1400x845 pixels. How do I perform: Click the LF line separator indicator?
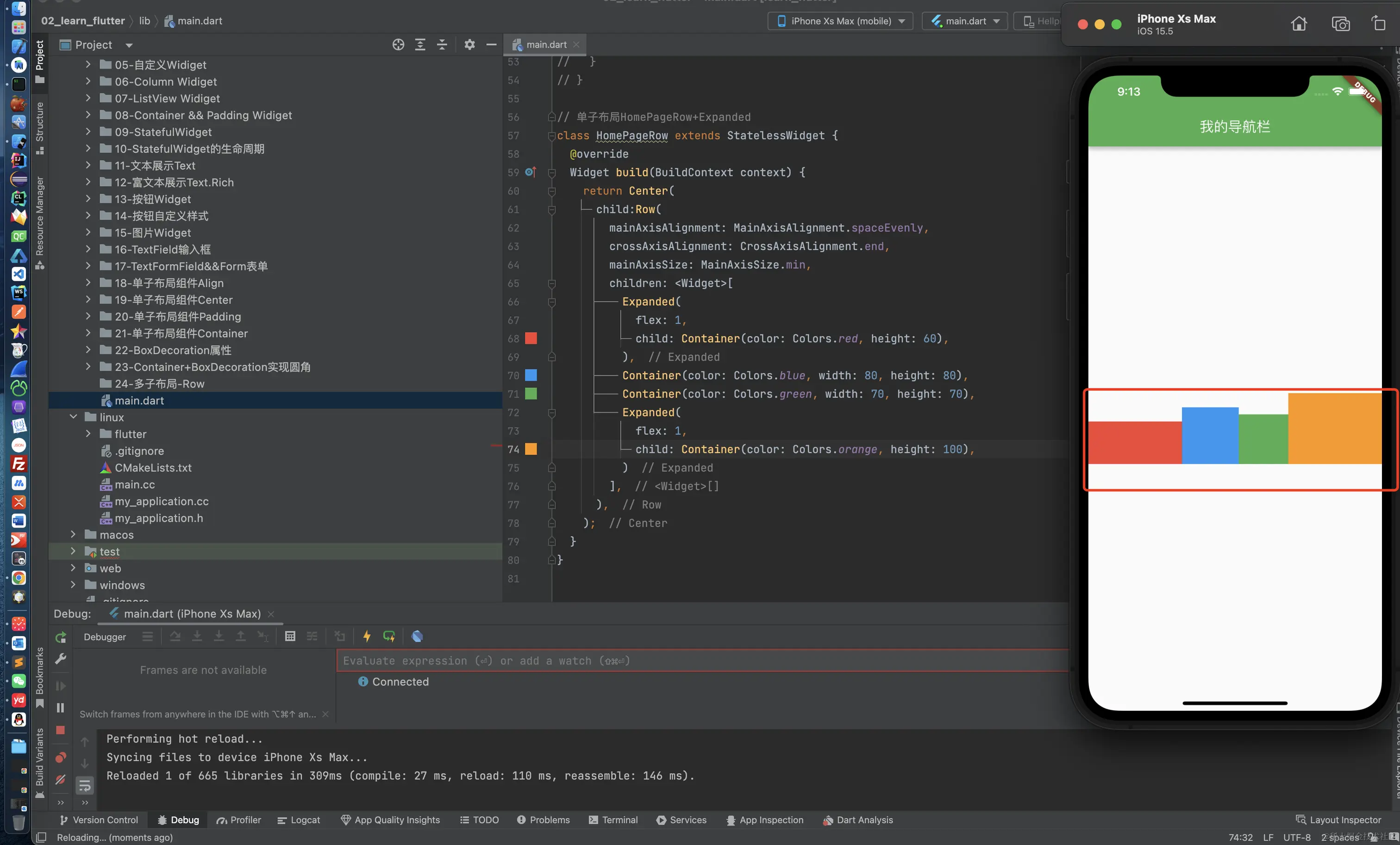[1268, 838]
